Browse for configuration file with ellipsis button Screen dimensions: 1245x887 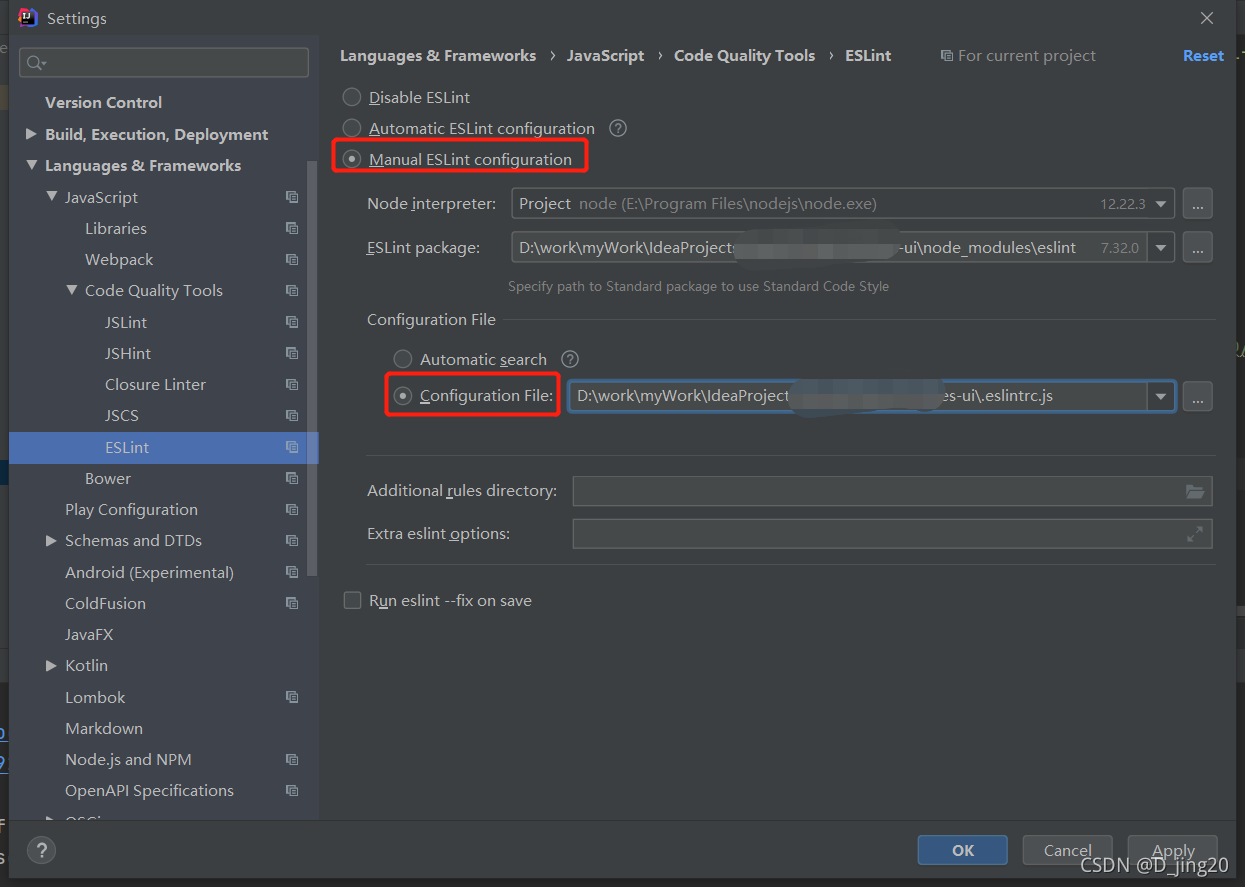[1197, 396]
